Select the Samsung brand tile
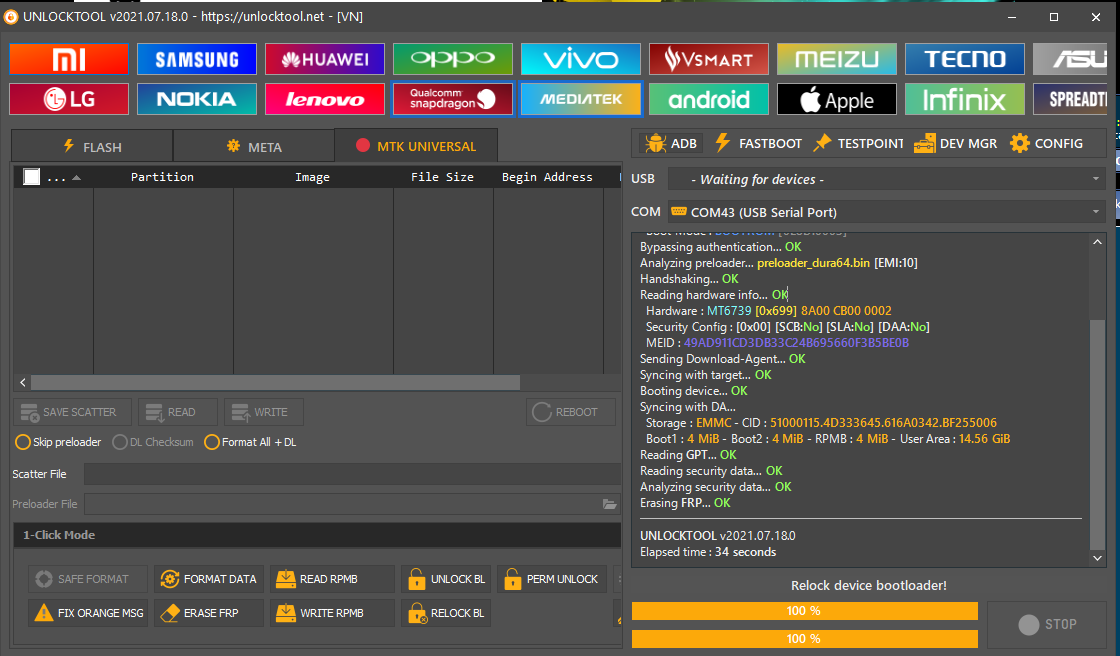Viewport: 1120px width, 656px height. tap(197, 59)
